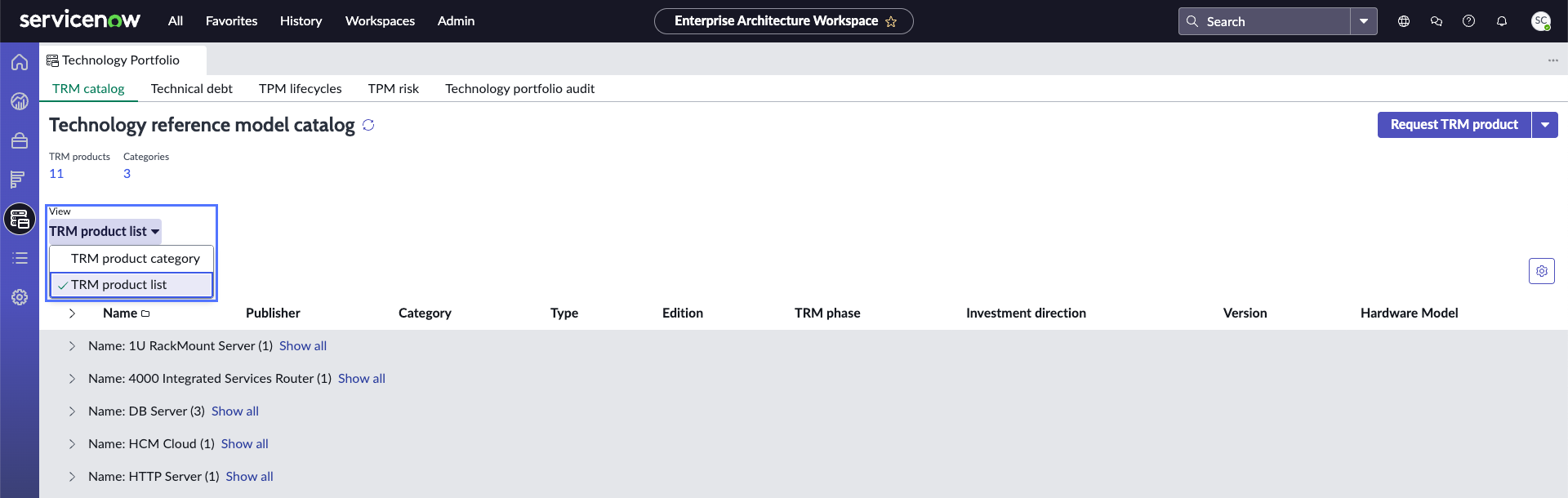Open the settings gear in left sidebar
The height and width of the screenshot is (498, 1568).
point(20,297)
